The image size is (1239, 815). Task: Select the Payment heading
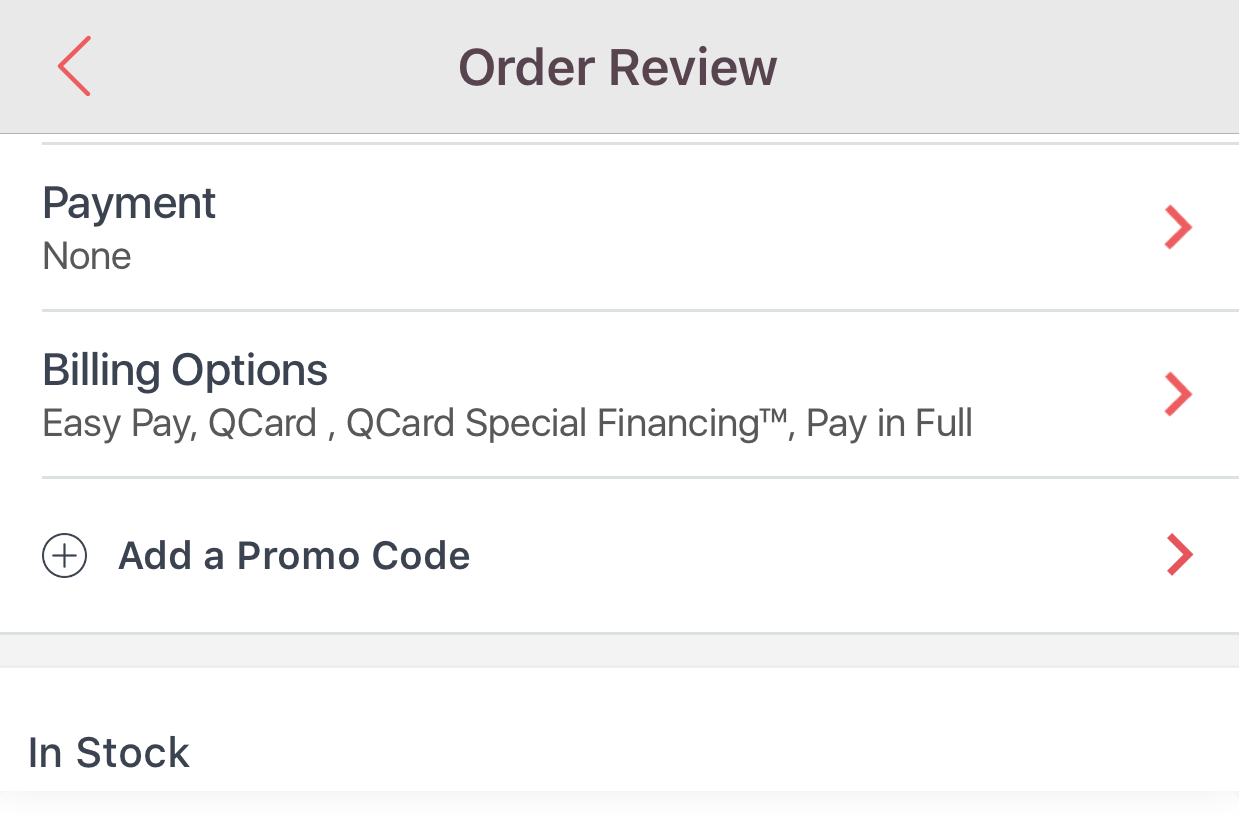(129, 203)
